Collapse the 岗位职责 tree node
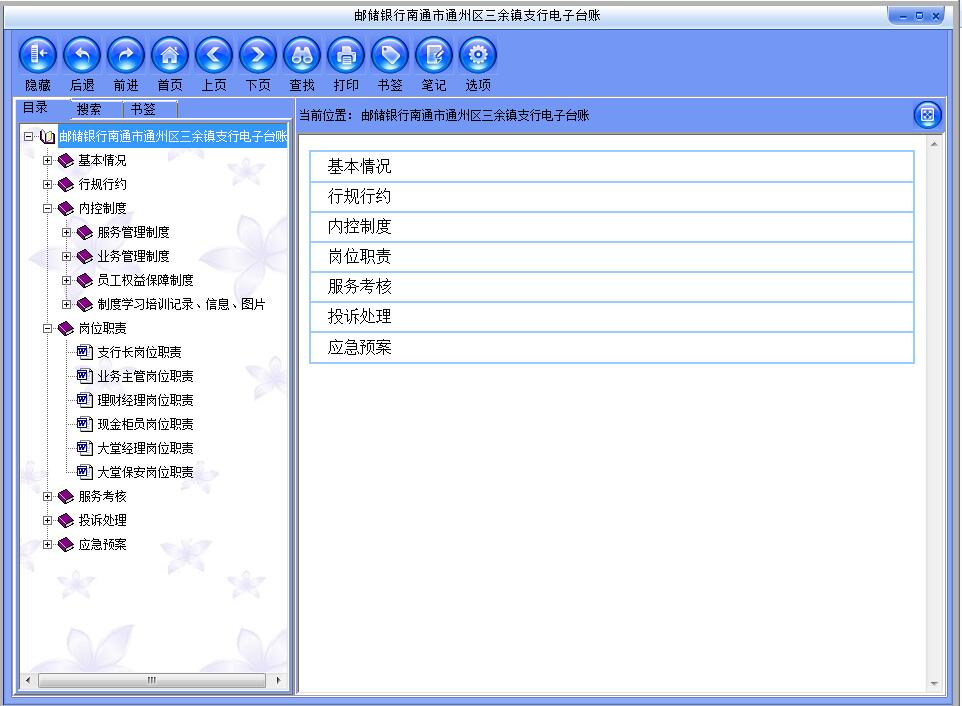This screenshot has height=706, width=962. coord(47,329)
